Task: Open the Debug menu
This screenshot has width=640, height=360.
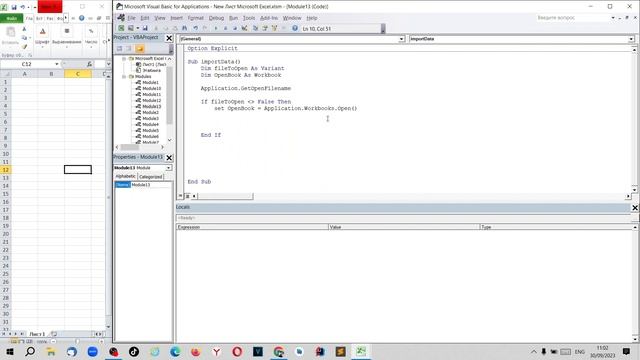Action: (216, 18)
